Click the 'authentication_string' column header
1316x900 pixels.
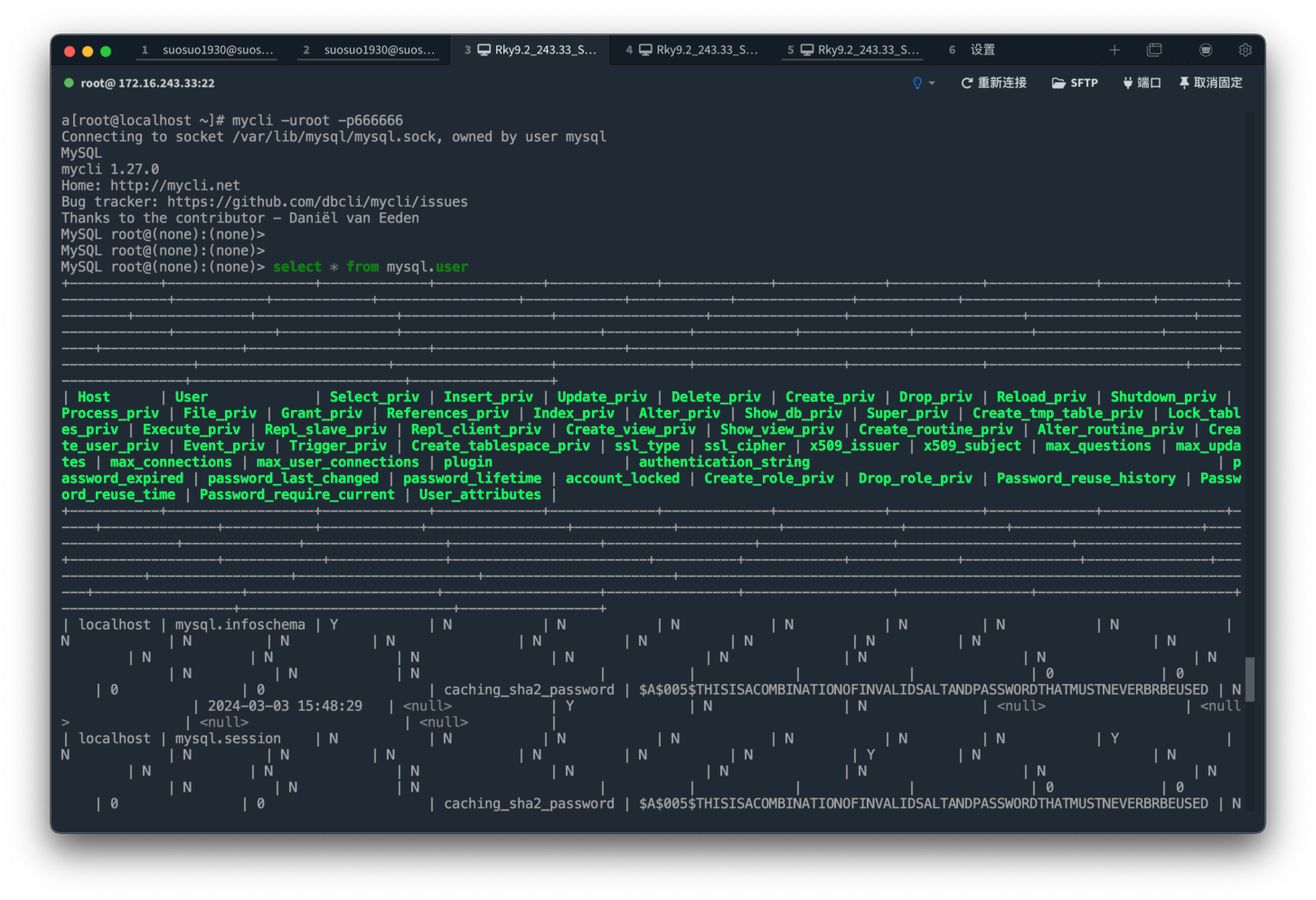pos(724,462)
